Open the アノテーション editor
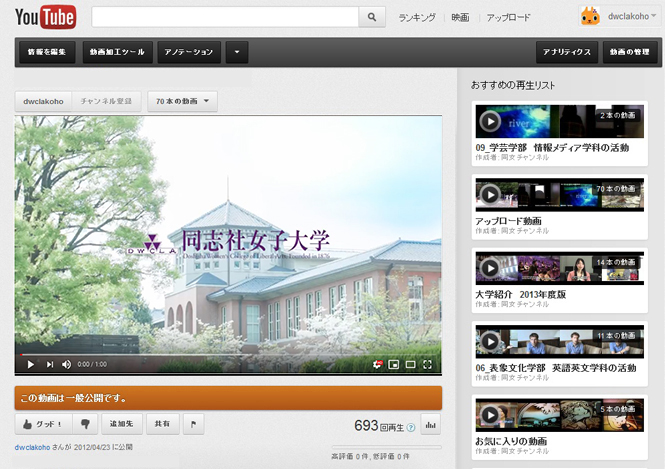The image size is (665, 469). (189, 52)
